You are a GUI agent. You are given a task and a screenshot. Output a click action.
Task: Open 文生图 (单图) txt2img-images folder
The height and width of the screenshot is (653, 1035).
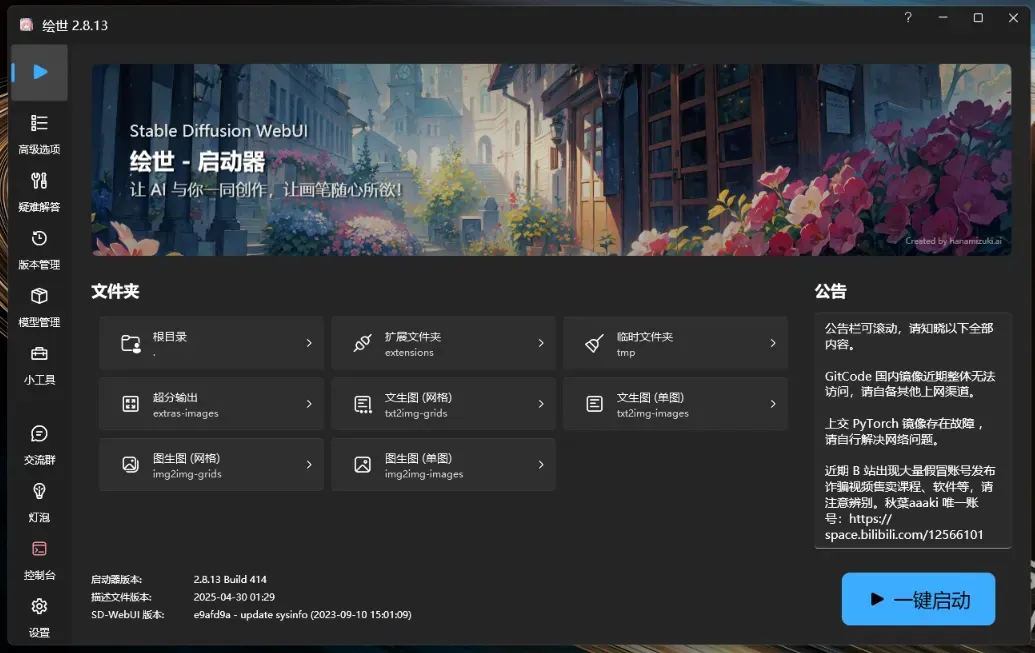[675, 404]
